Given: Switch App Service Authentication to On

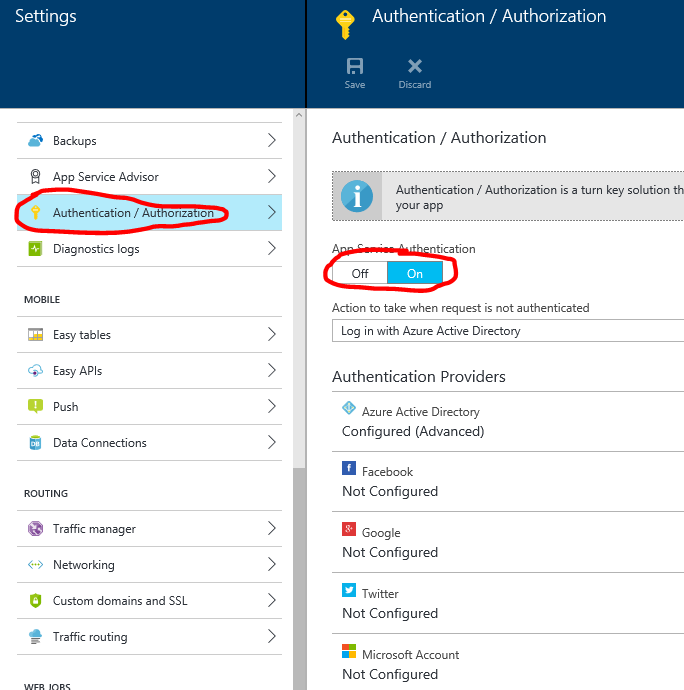Looking at the screenshot, I should coord(414,273).
